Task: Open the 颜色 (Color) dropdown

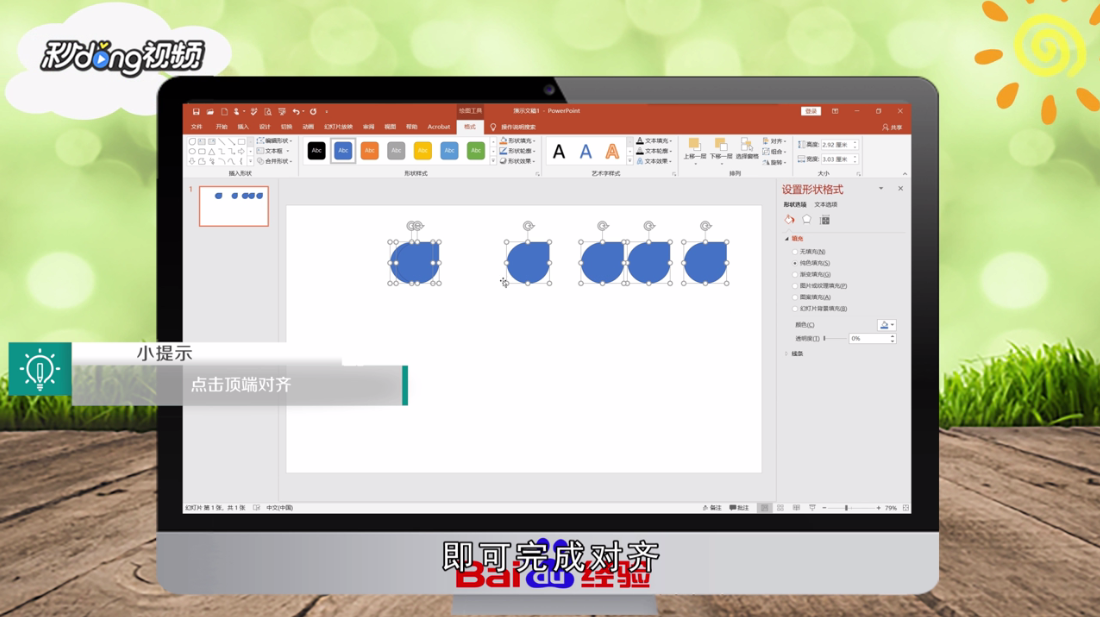Action: tap(886, 324)
